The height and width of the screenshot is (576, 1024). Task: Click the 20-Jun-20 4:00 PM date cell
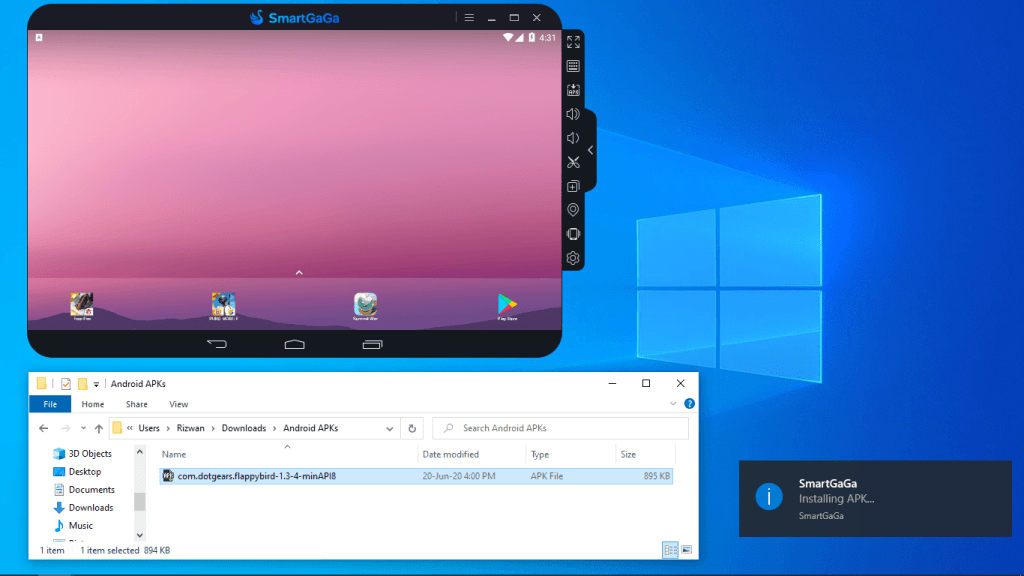tap(458, 476)
